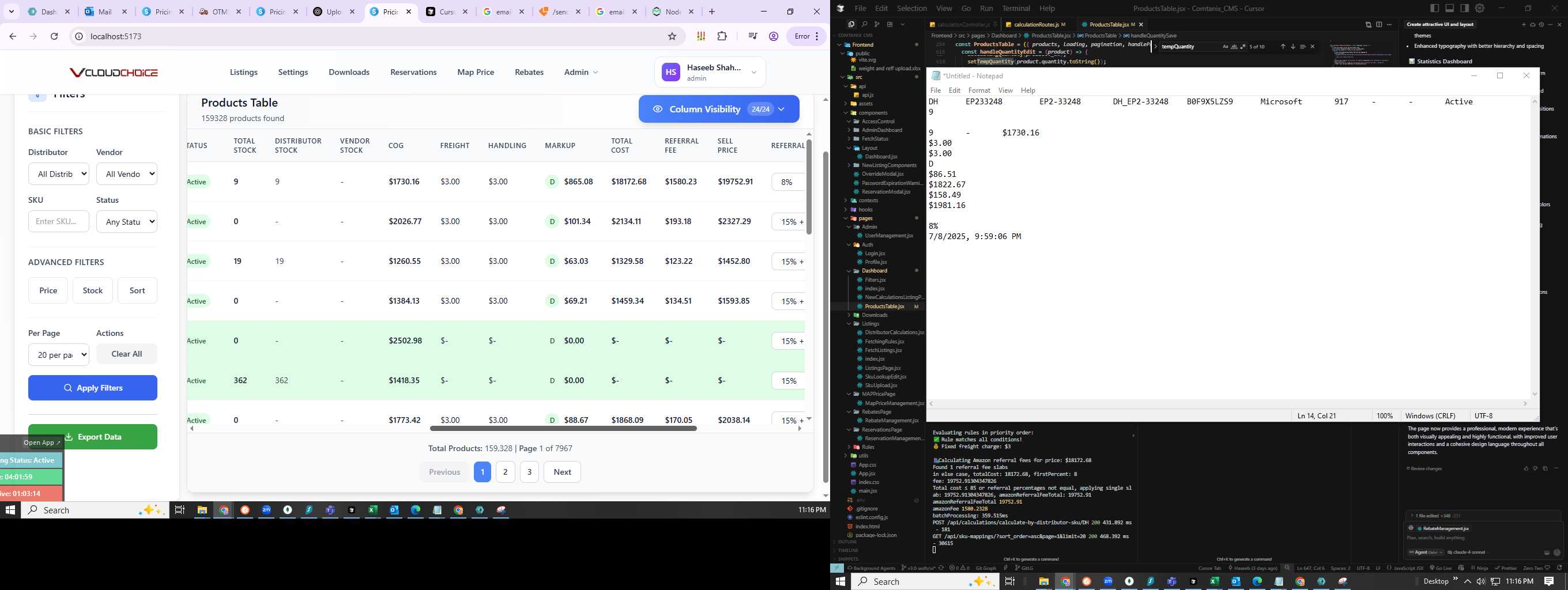1568x590 pixels.
Task: Open Notepad's Format menu
Action: tap(979, 90)
